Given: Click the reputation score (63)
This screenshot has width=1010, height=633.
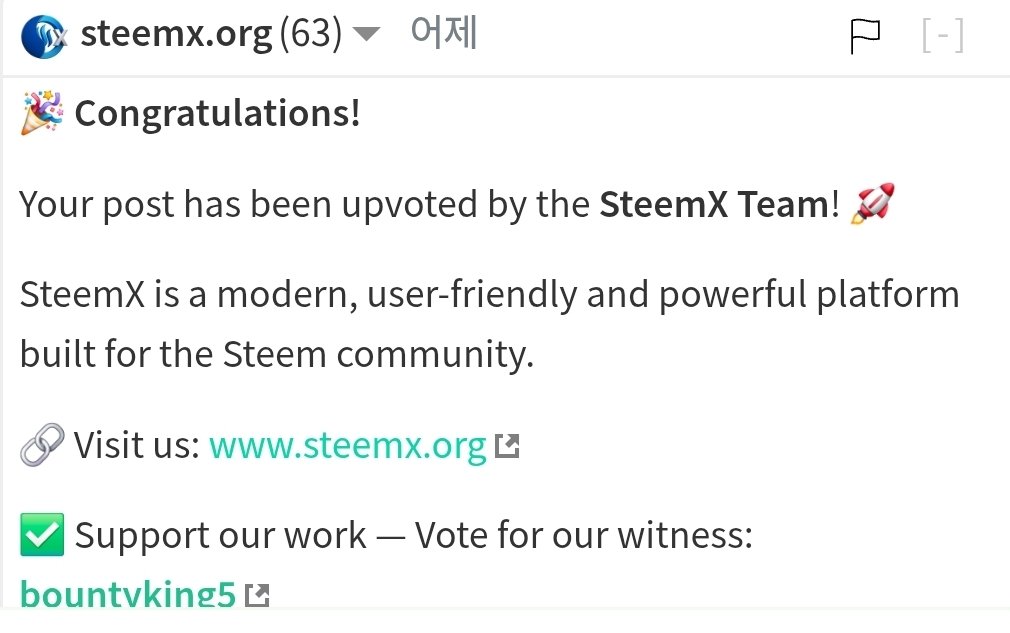Looking at the screenshot, I should click(x=310, y=35).
